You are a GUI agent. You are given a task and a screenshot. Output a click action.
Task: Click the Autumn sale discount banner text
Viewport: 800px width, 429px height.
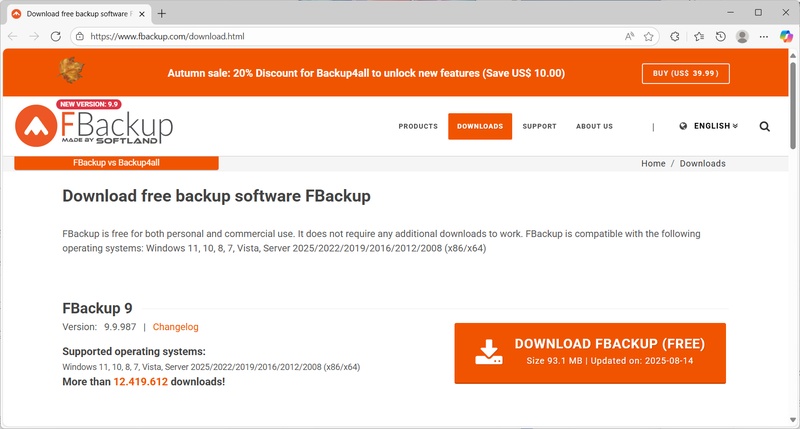click(366, 73)
